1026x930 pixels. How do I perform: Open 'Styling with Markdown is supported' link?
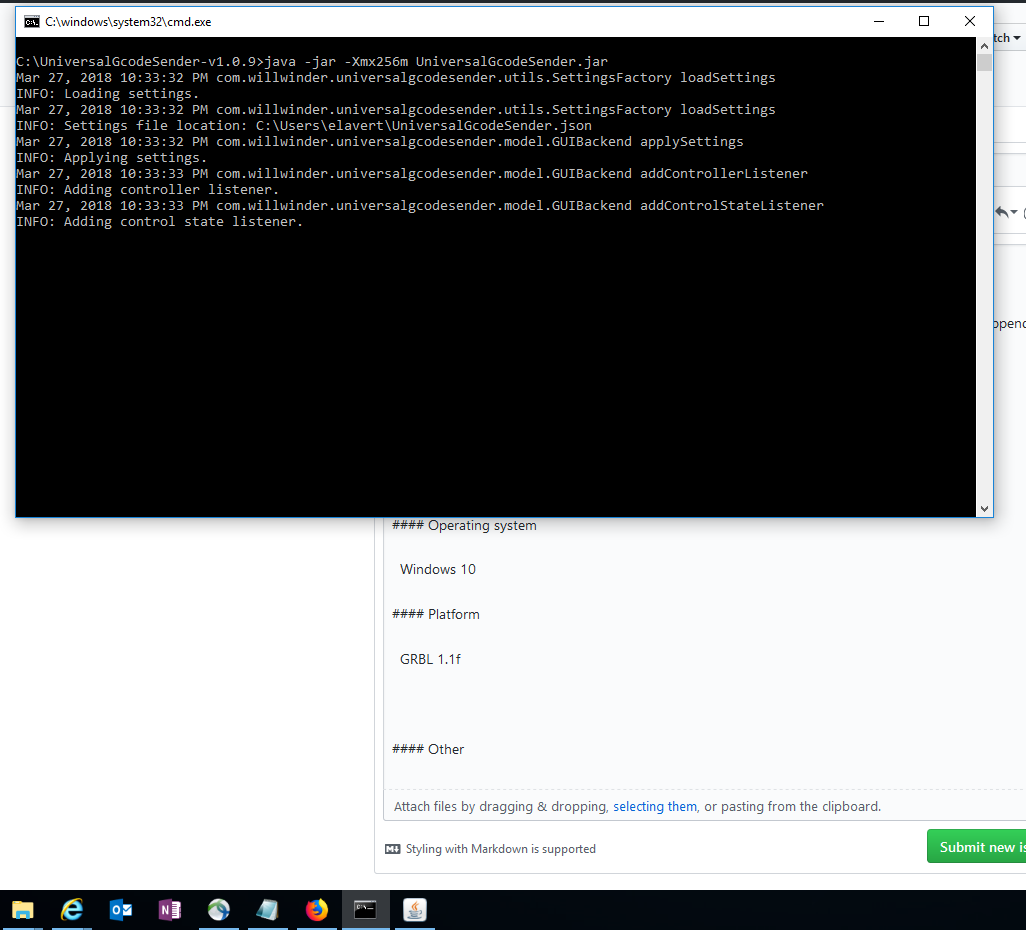tap(501, 849)
